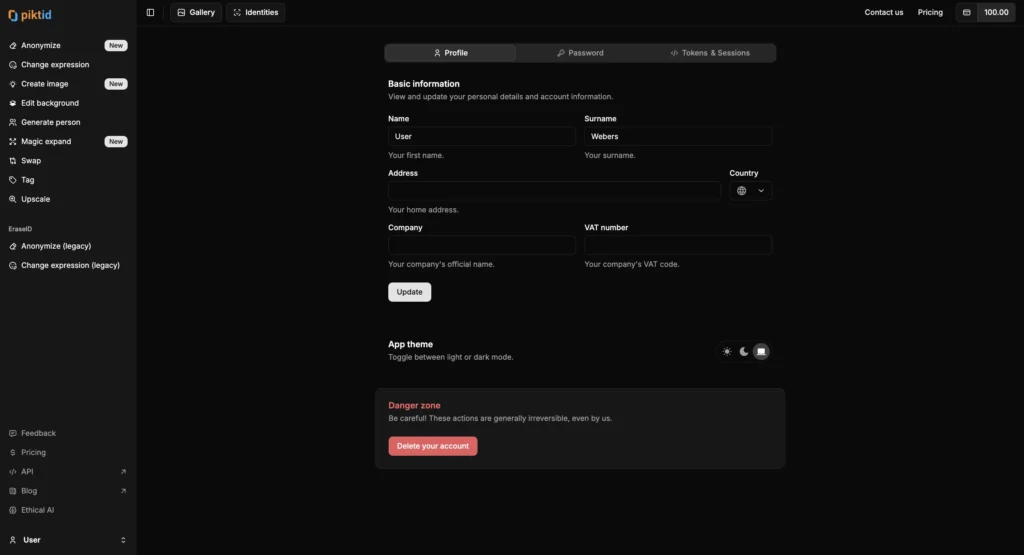Click the 100.00 credit balance
The image size is (1024, 555).
(x=996, y=12)
